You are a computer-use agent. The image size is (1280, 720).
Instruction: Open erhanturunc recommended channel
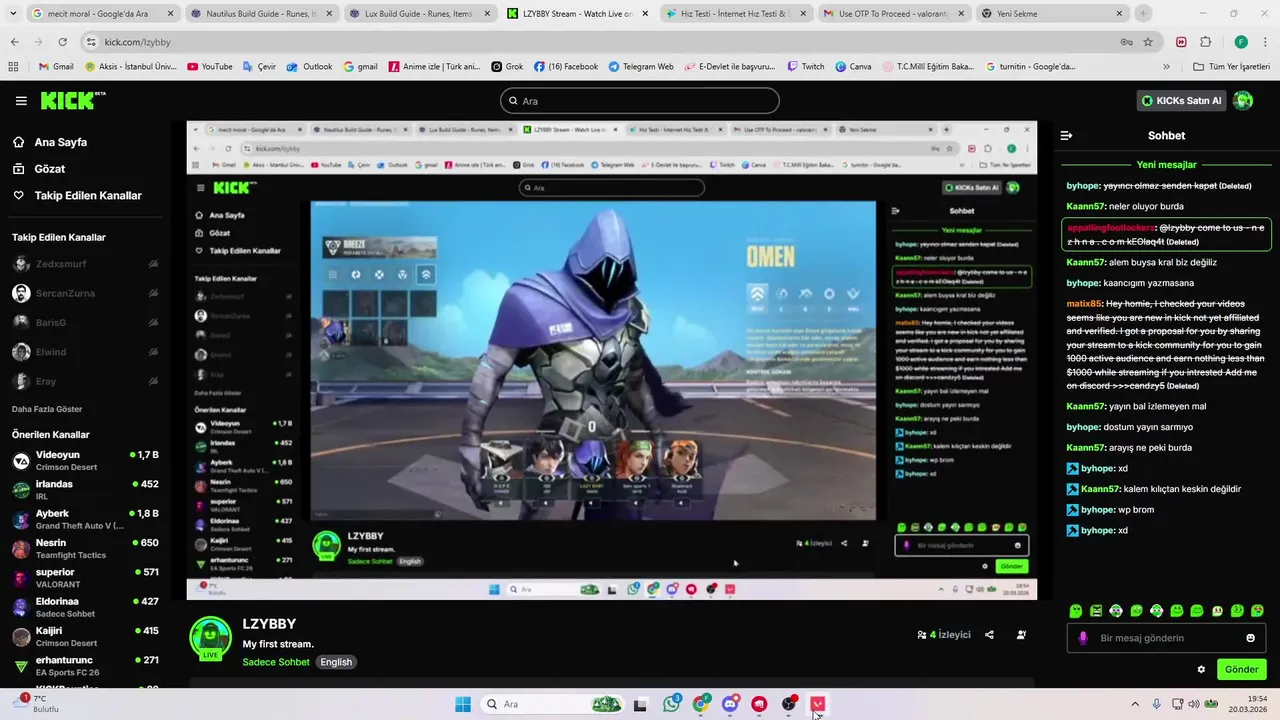pyautogui.click(x=84, y=666)
